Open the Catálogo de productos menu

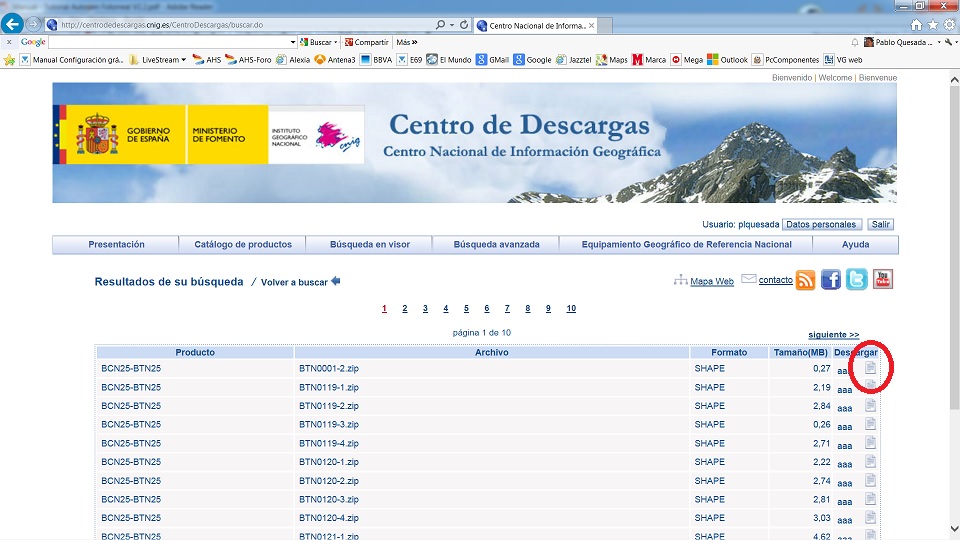[243, 244]
